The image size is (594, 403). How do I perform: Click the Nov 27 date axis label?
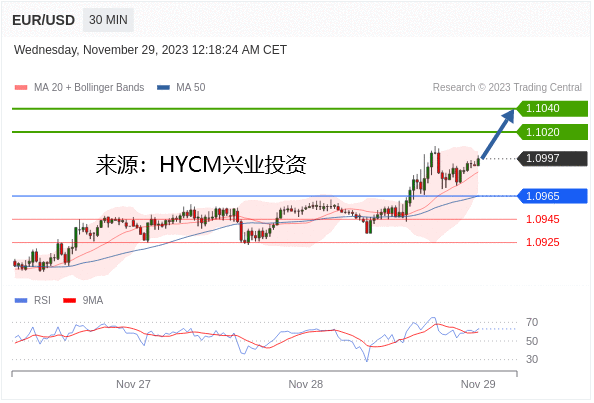[133, 384]
